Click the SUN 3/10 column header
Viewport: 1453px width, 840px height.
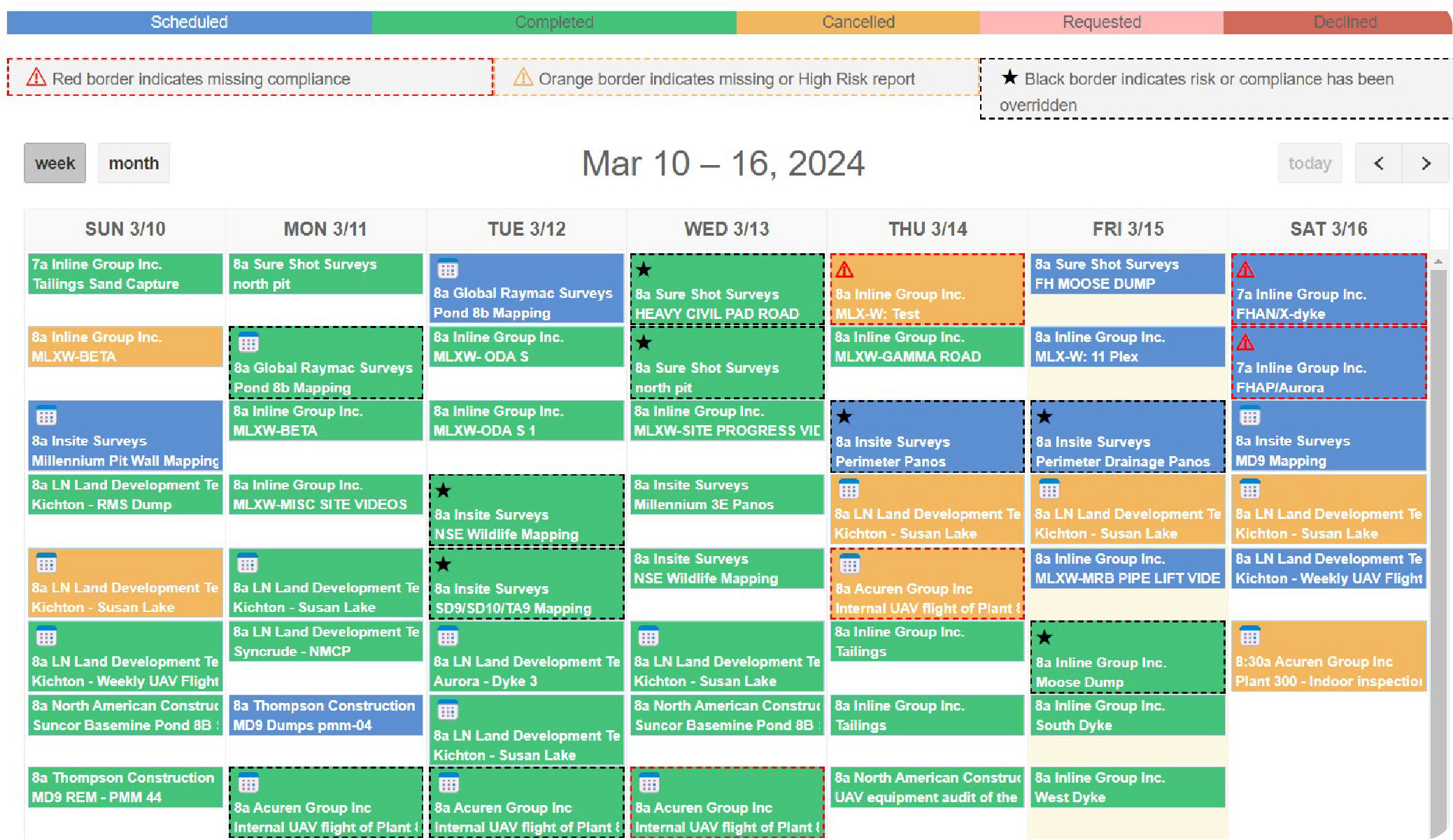(x=125, y=229)
